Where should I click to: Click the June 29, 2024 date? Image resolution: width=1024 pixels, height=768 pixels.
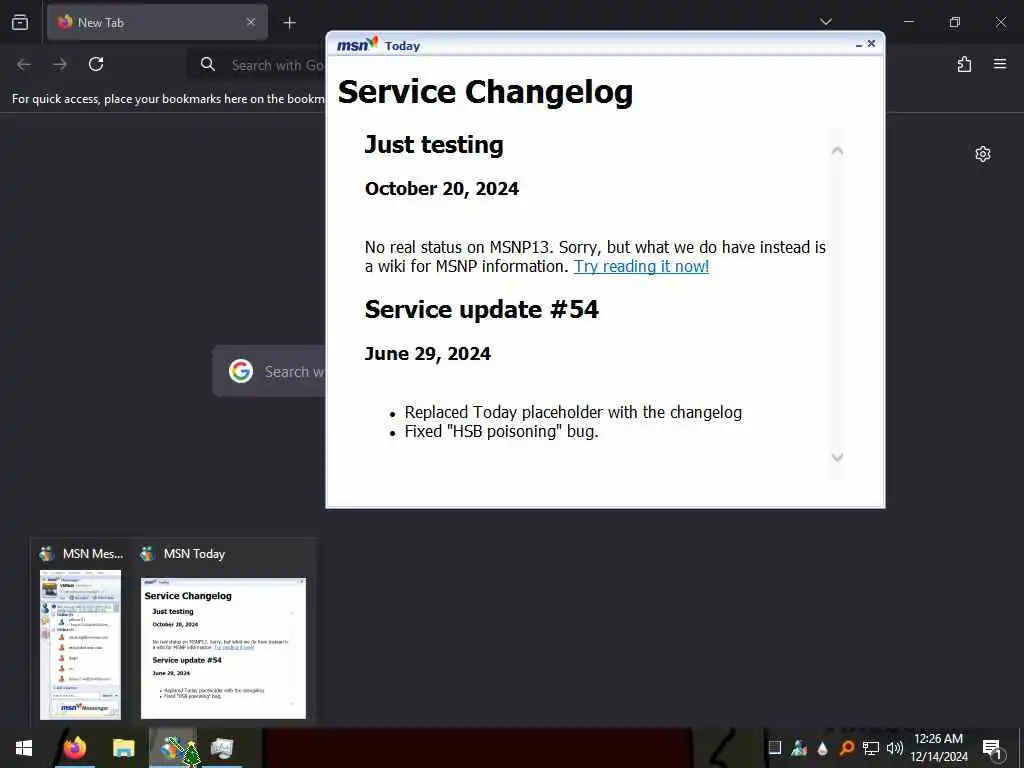click(x=428, y=354)
